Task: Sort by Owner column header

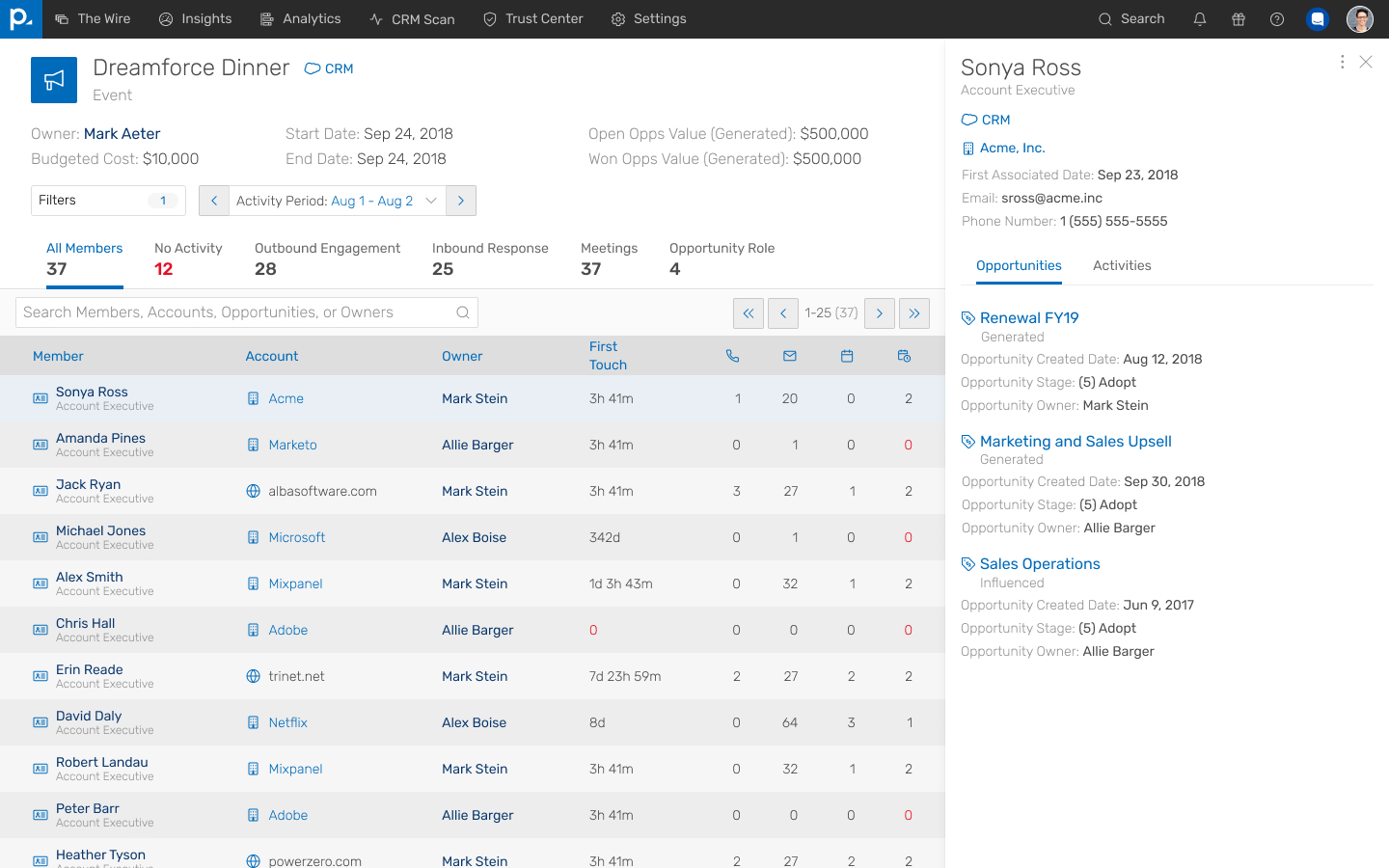Action: tap(462, 356)
